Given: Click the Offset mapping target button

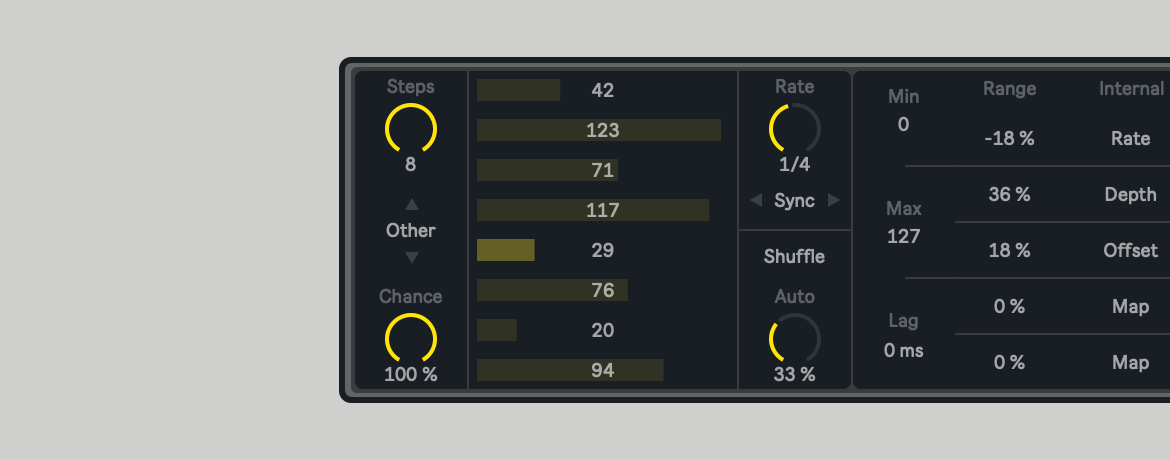Looking at the screenshot, I should point(1130,251).
